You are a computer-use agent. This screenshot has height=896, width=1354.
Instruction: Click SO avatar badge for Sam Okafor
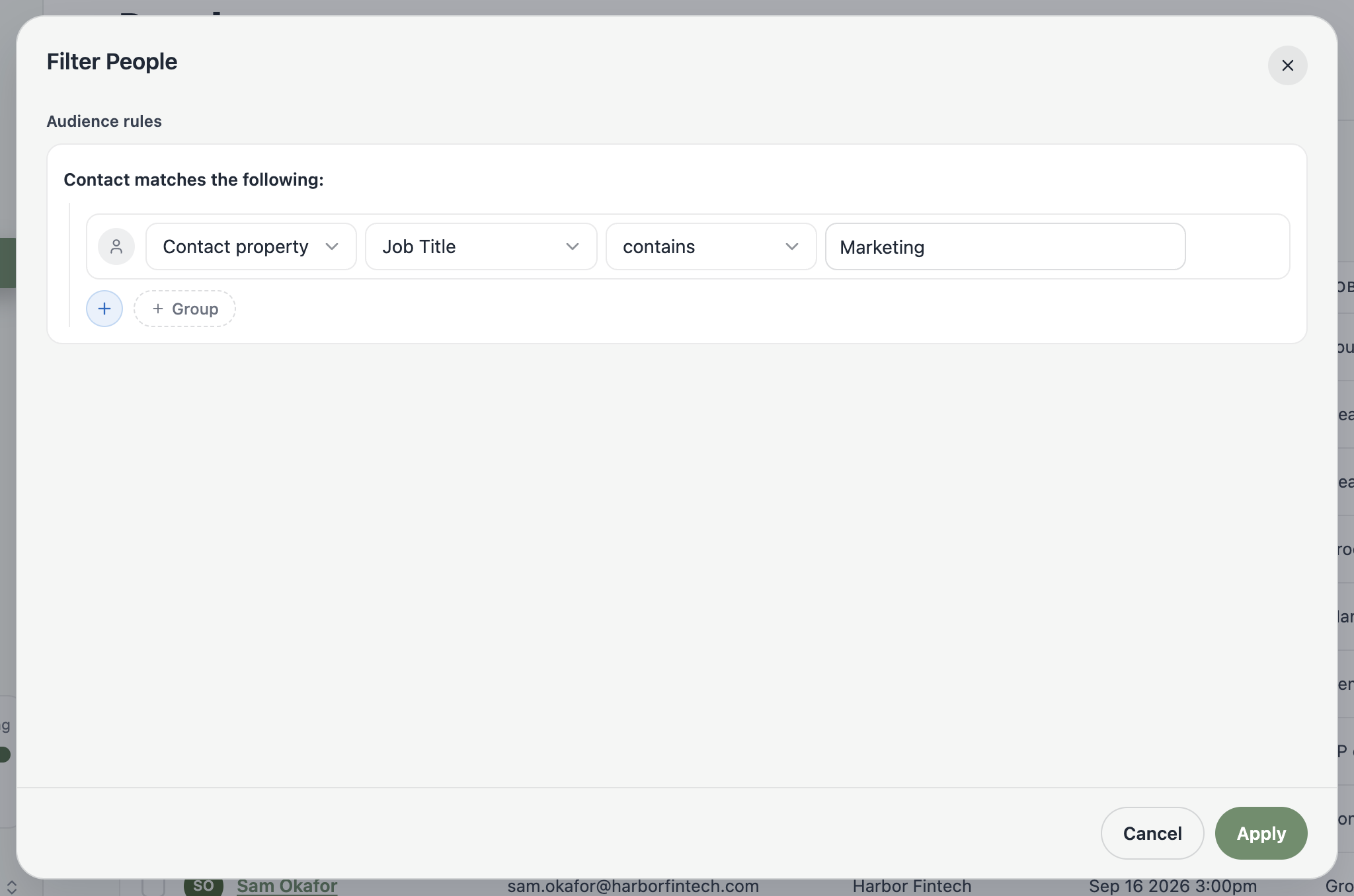[204, 886]
